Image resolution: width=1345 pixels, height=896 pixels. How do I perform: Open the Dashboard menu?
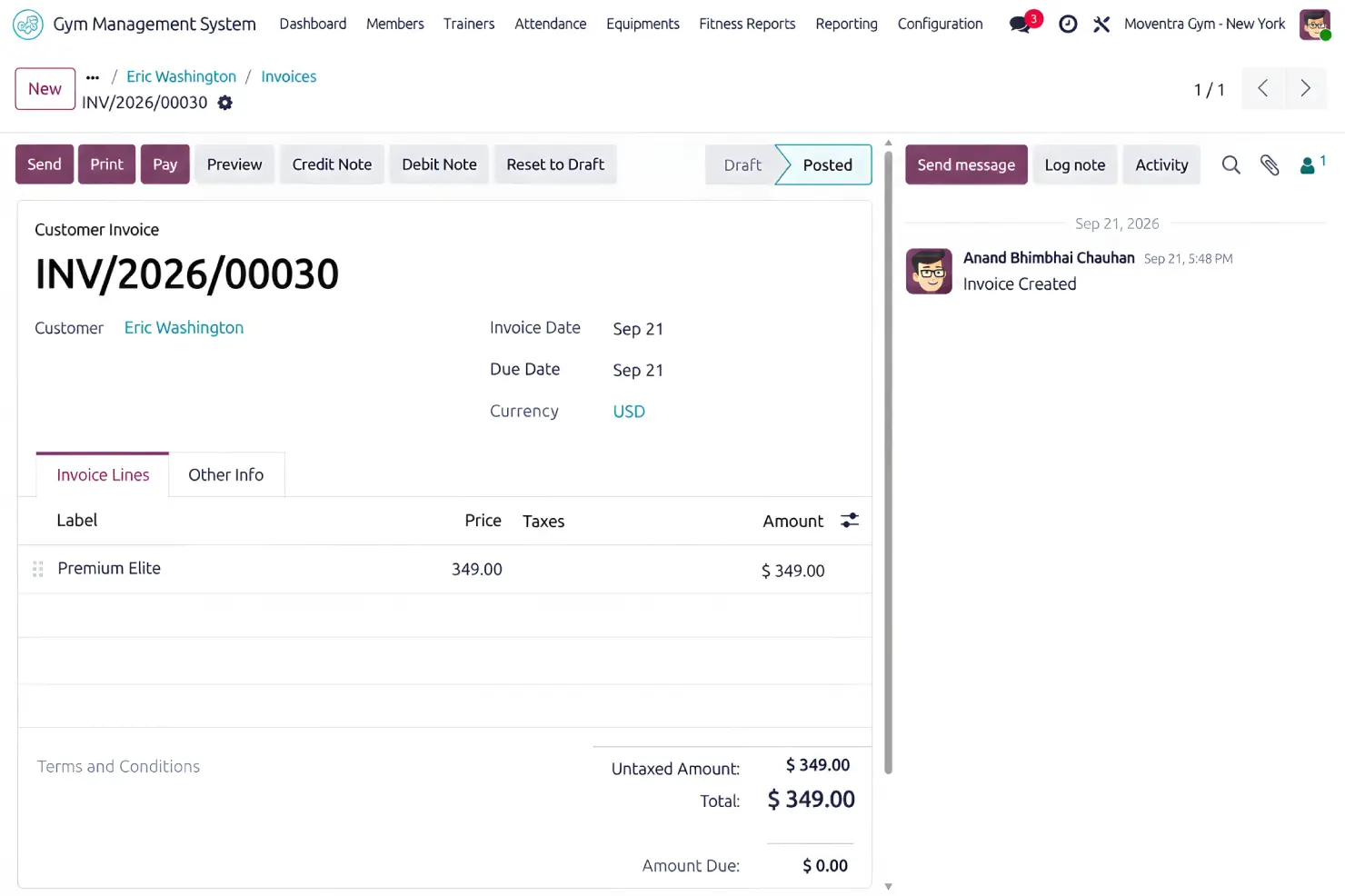point(313,24)
